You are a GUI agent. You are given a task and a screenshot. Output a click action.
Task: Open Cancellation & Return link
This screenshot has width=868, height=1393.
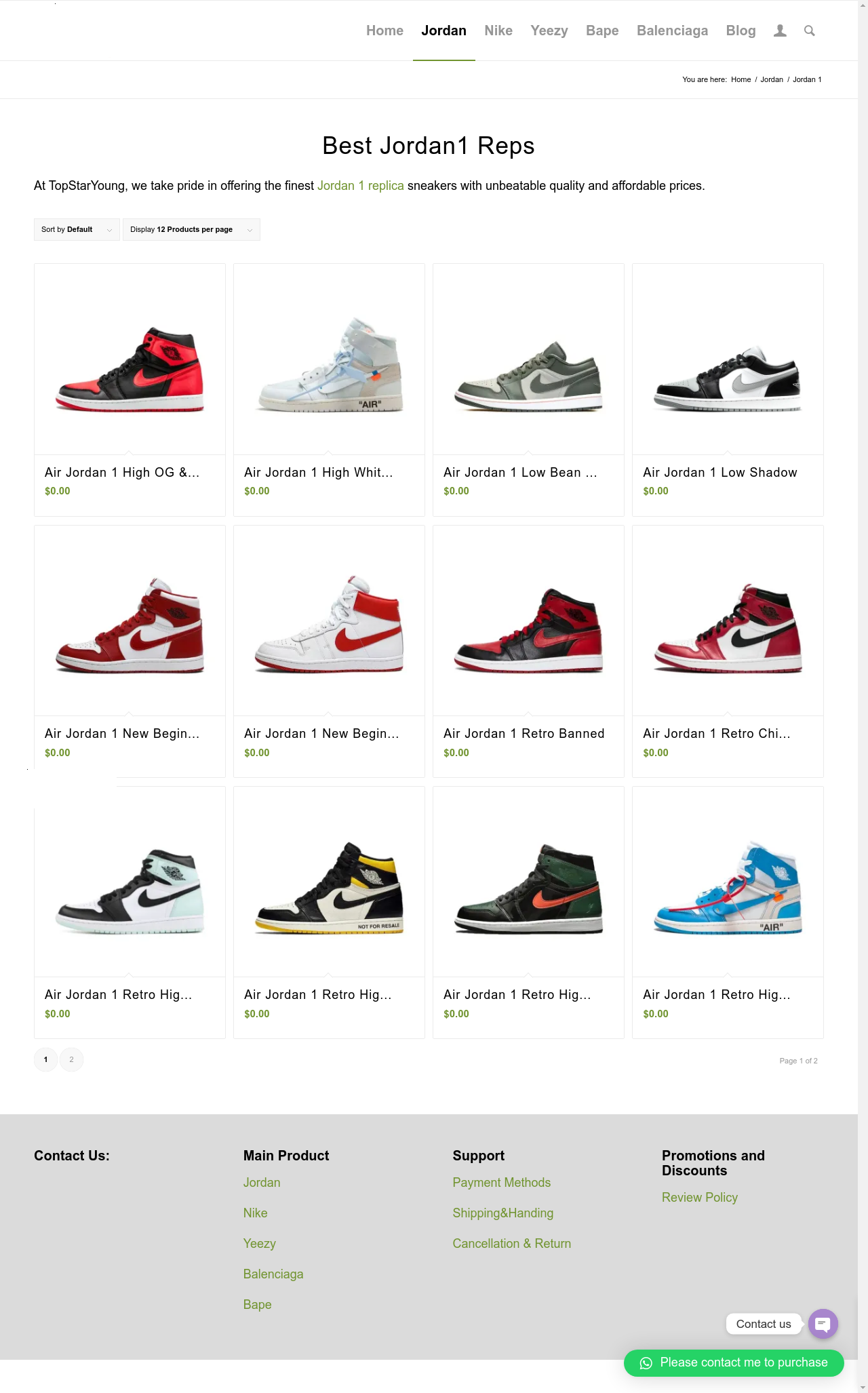pyautogui.click(x=512, y=1244)
